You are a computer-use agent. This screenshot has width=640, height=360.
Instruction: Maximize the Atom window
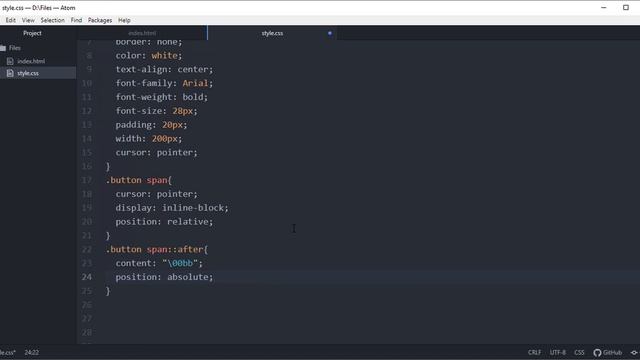(x=626, y=8)
